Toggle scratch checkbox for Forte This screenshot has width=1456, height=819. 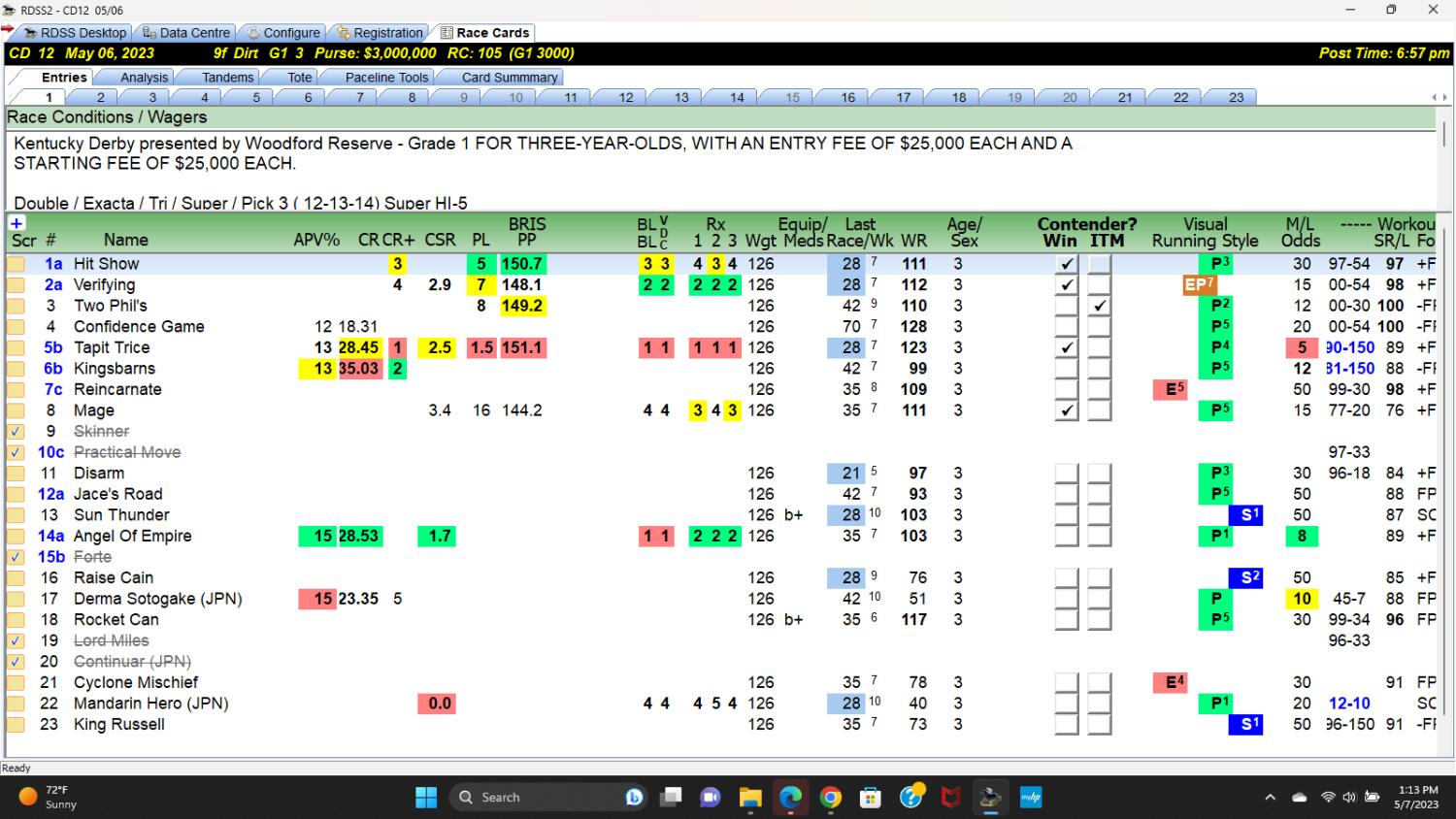click(x=17, y=557)
